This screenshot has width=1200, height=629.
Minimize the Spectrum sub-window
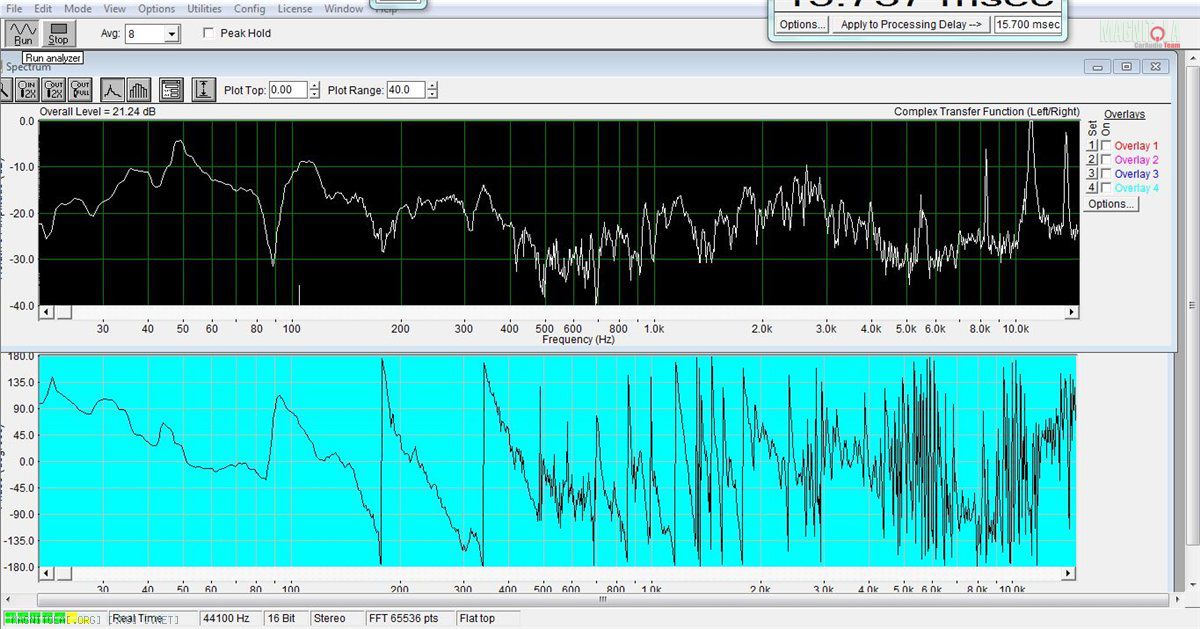(x=1098, y=67)
